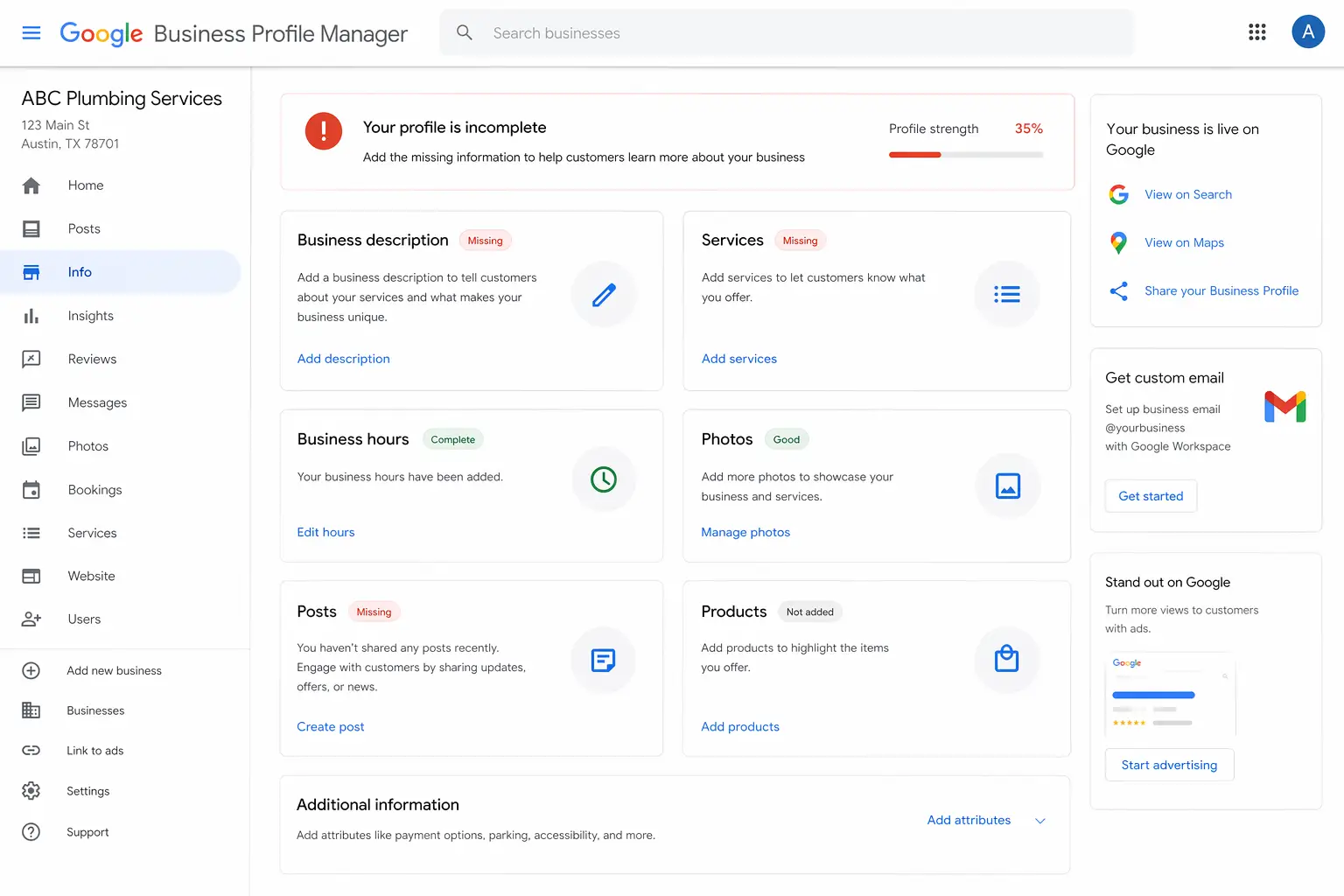Open the Google apps grid
The image size is (1344, 896).
(1256, 32)
